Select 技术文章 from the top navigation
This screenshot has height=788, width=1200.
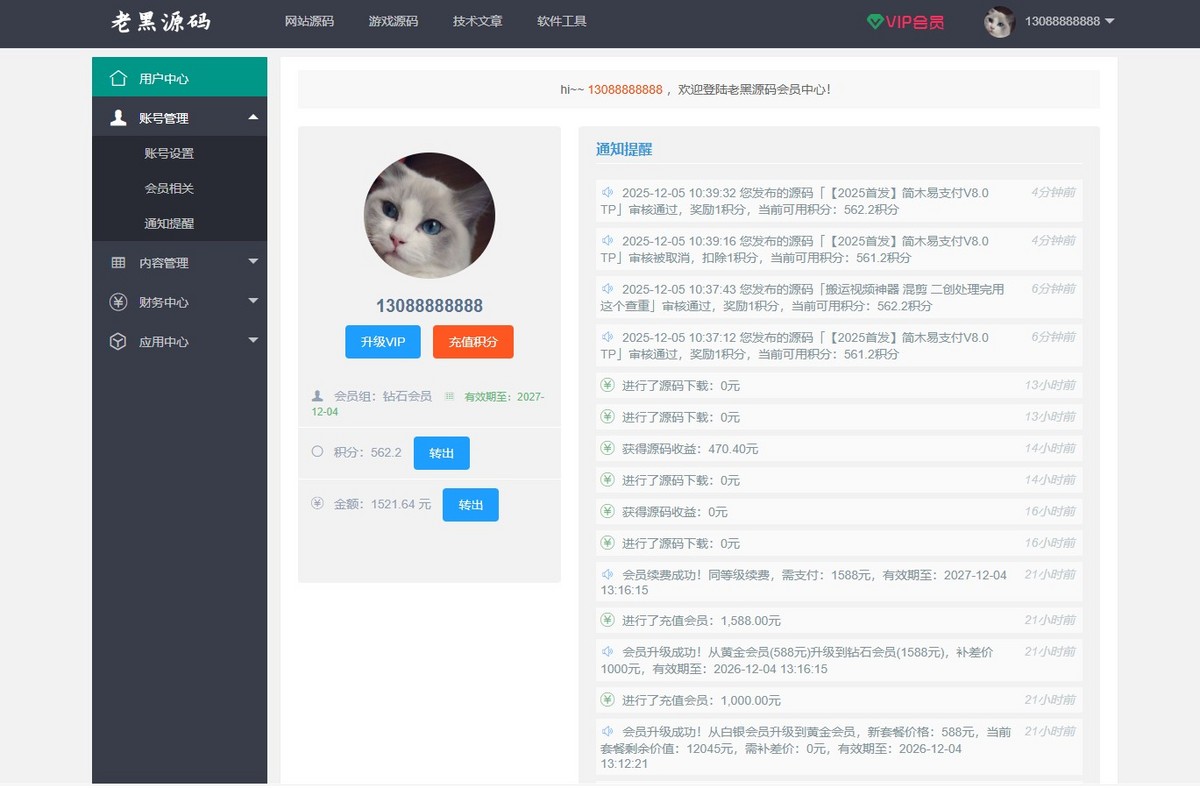click(477, 20)
